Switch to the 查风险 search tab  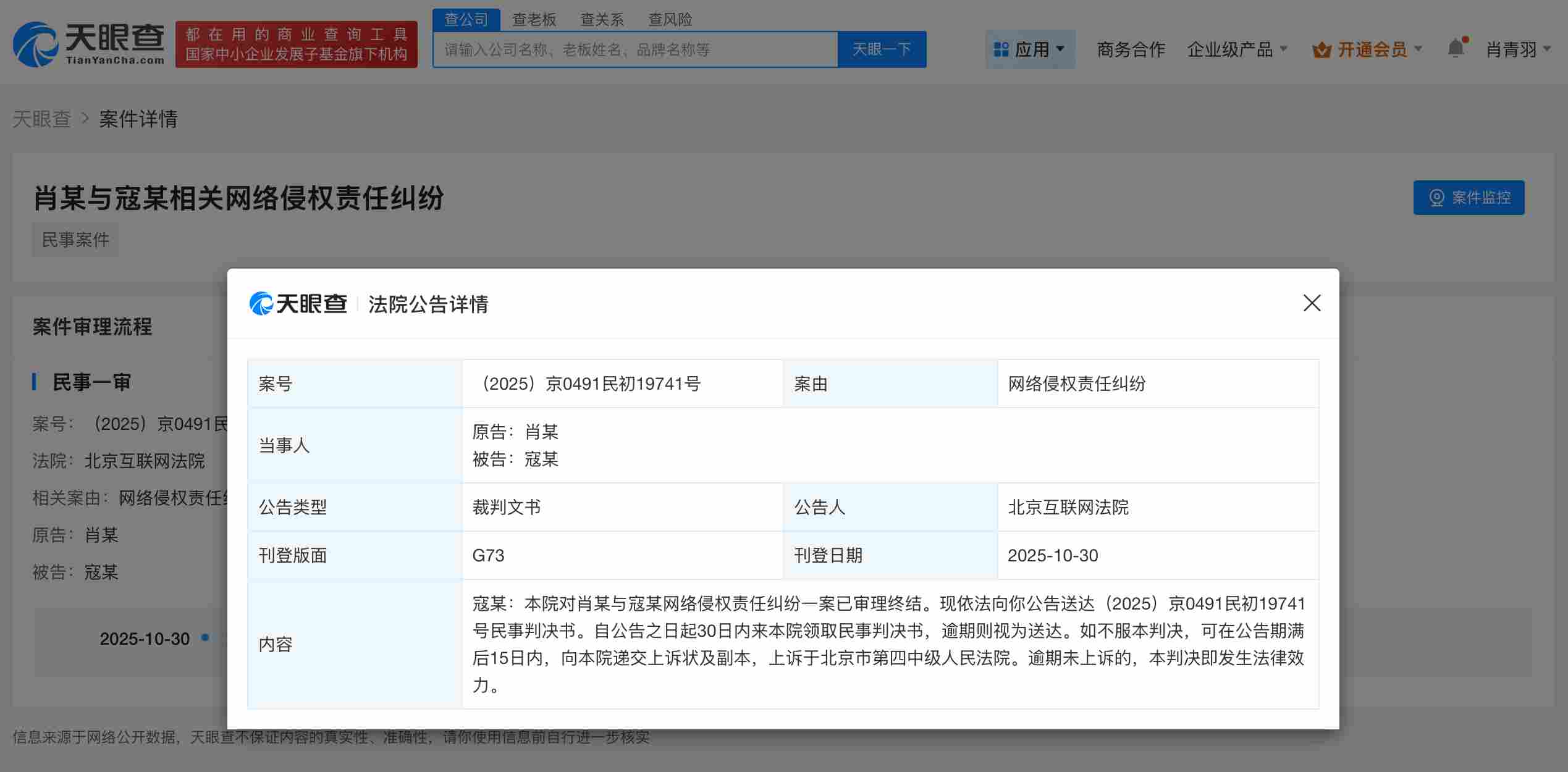coord(670,19)
